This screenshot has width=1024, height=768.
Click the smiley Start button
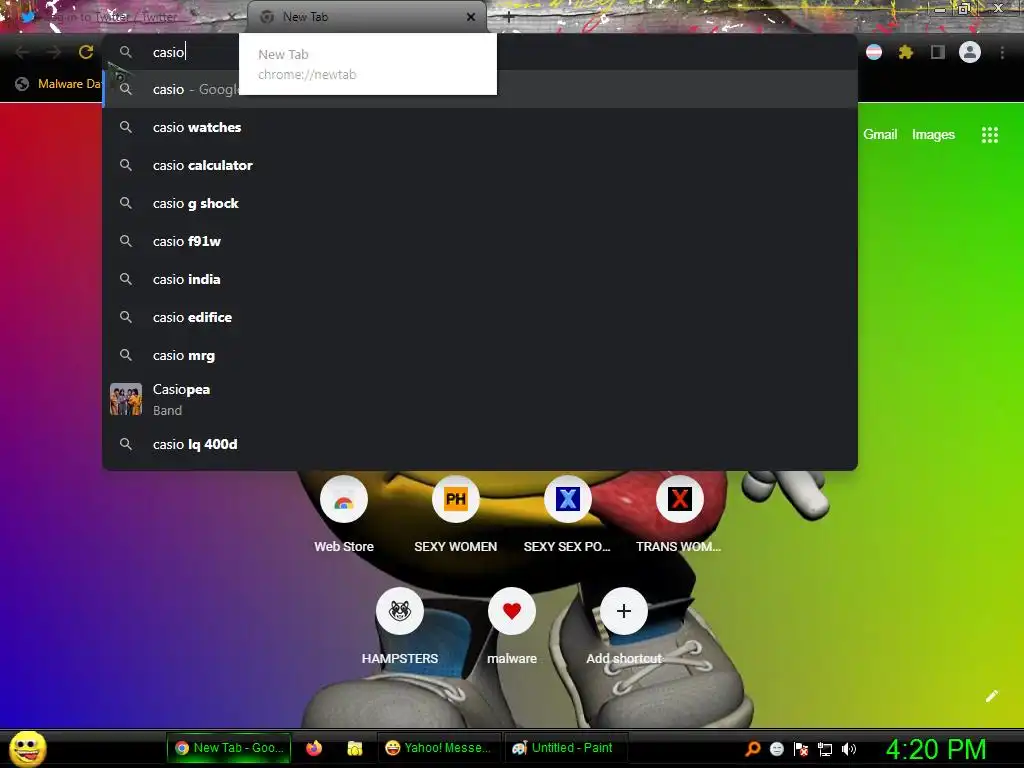click(28, 748)
